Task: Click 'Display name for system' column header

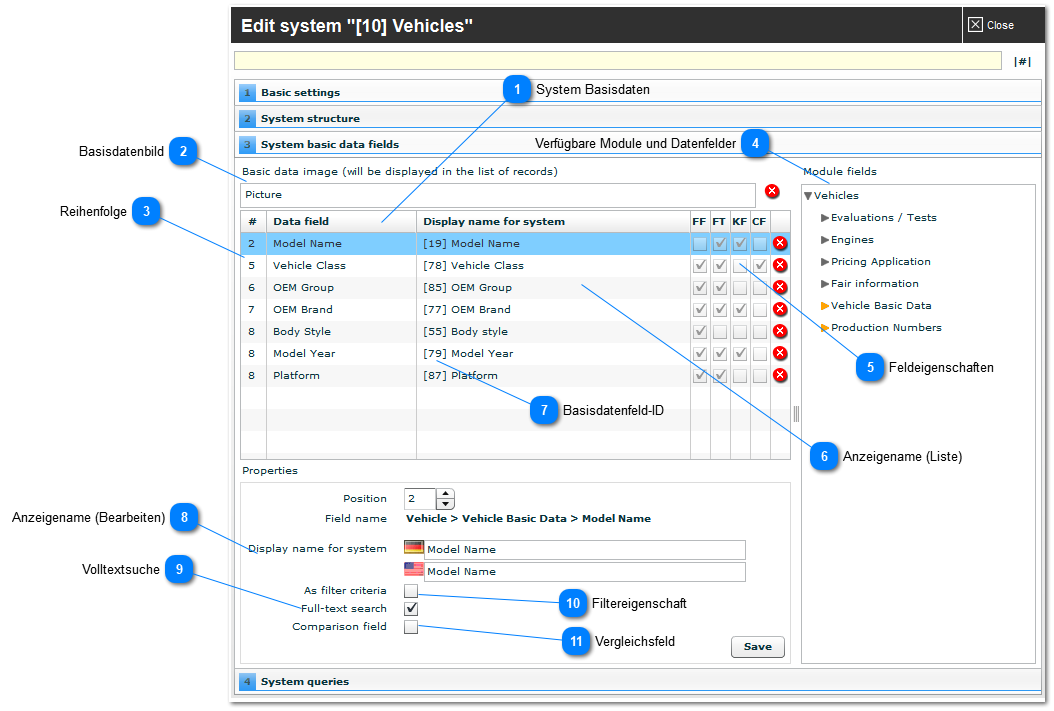Action: point(553,221)
